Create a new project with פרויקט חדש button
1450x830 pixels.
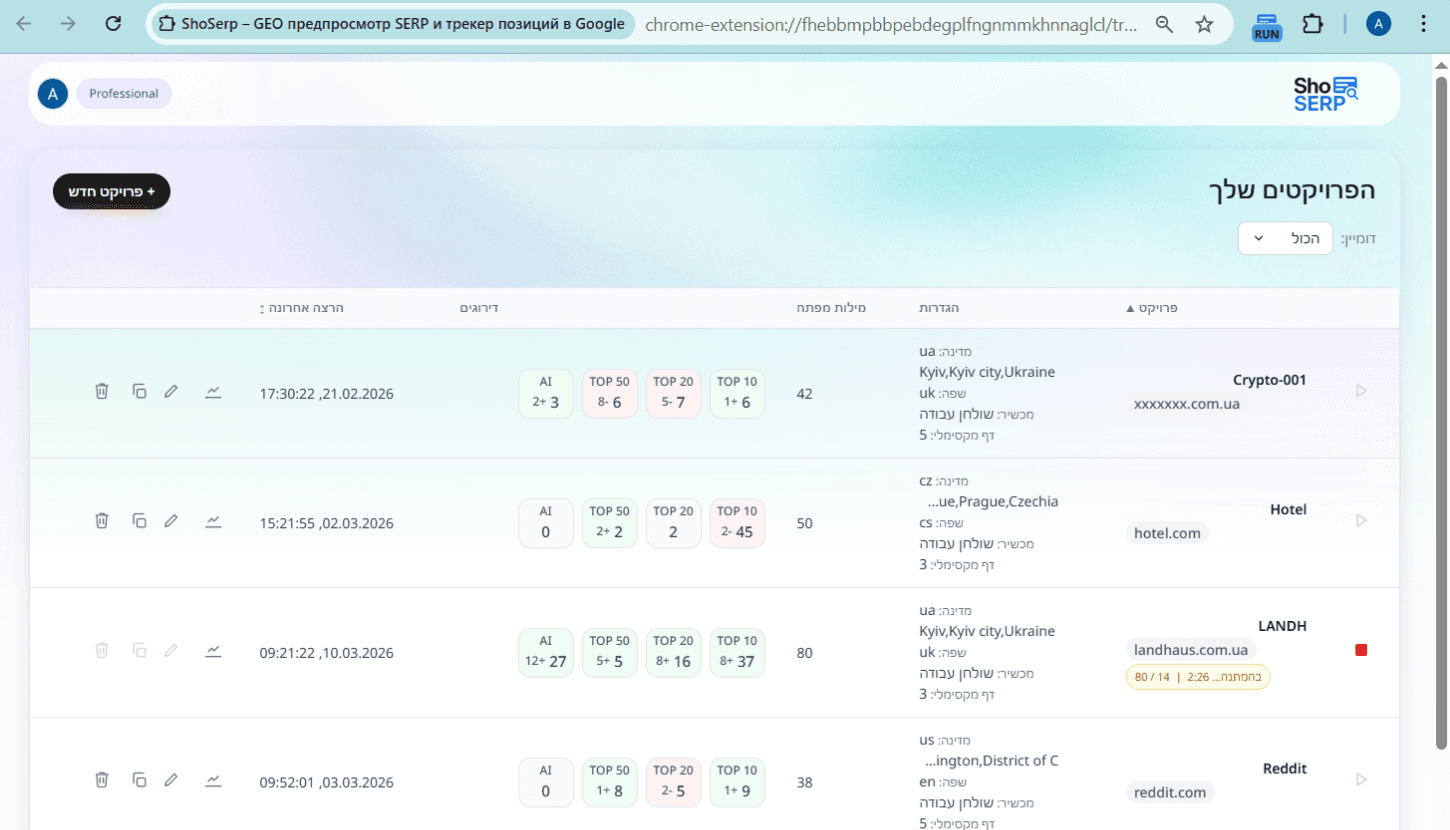(112, 191)
